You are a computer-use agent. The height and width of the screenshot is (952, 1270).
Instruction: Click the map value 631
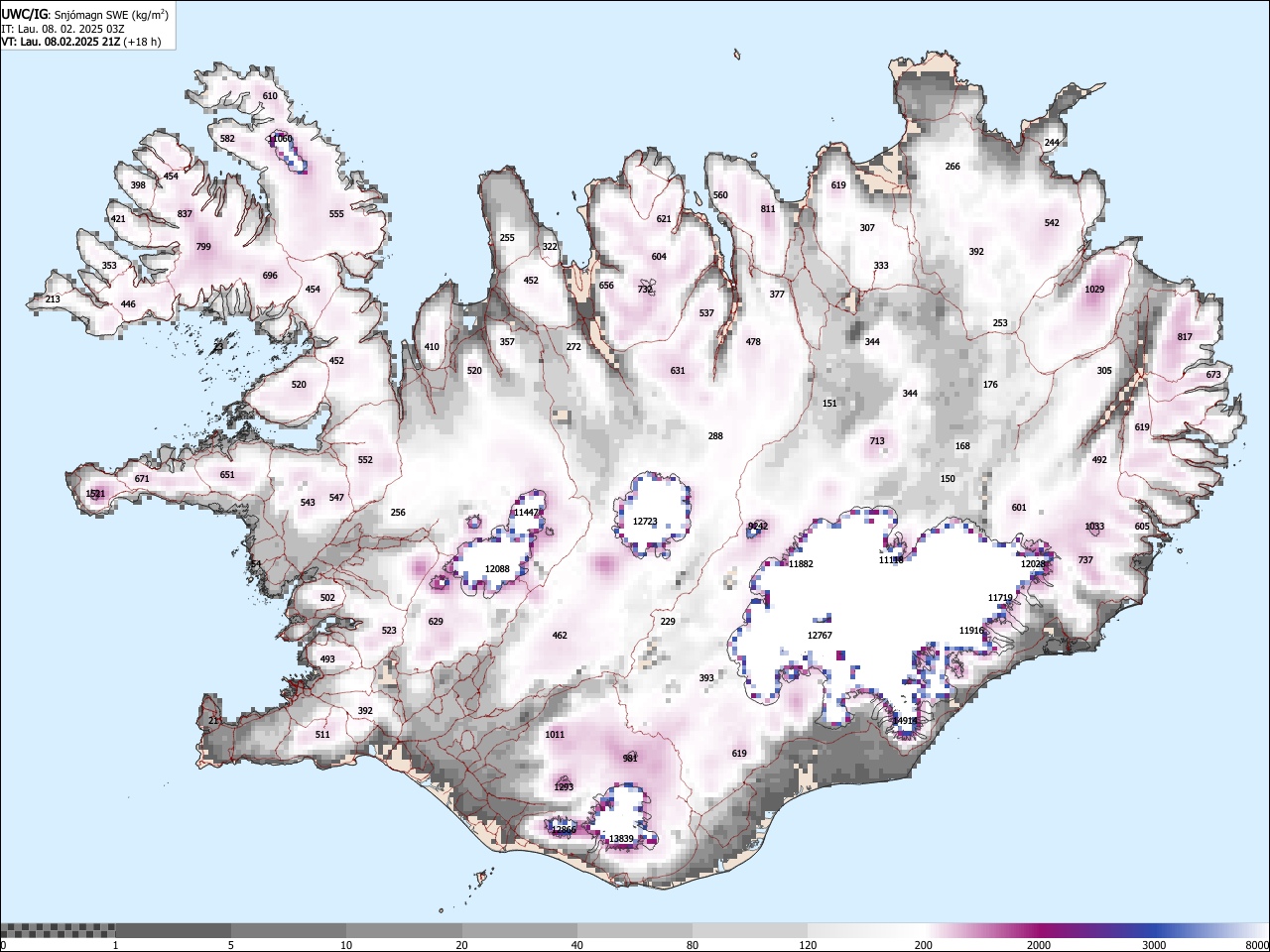click(678, 371)
